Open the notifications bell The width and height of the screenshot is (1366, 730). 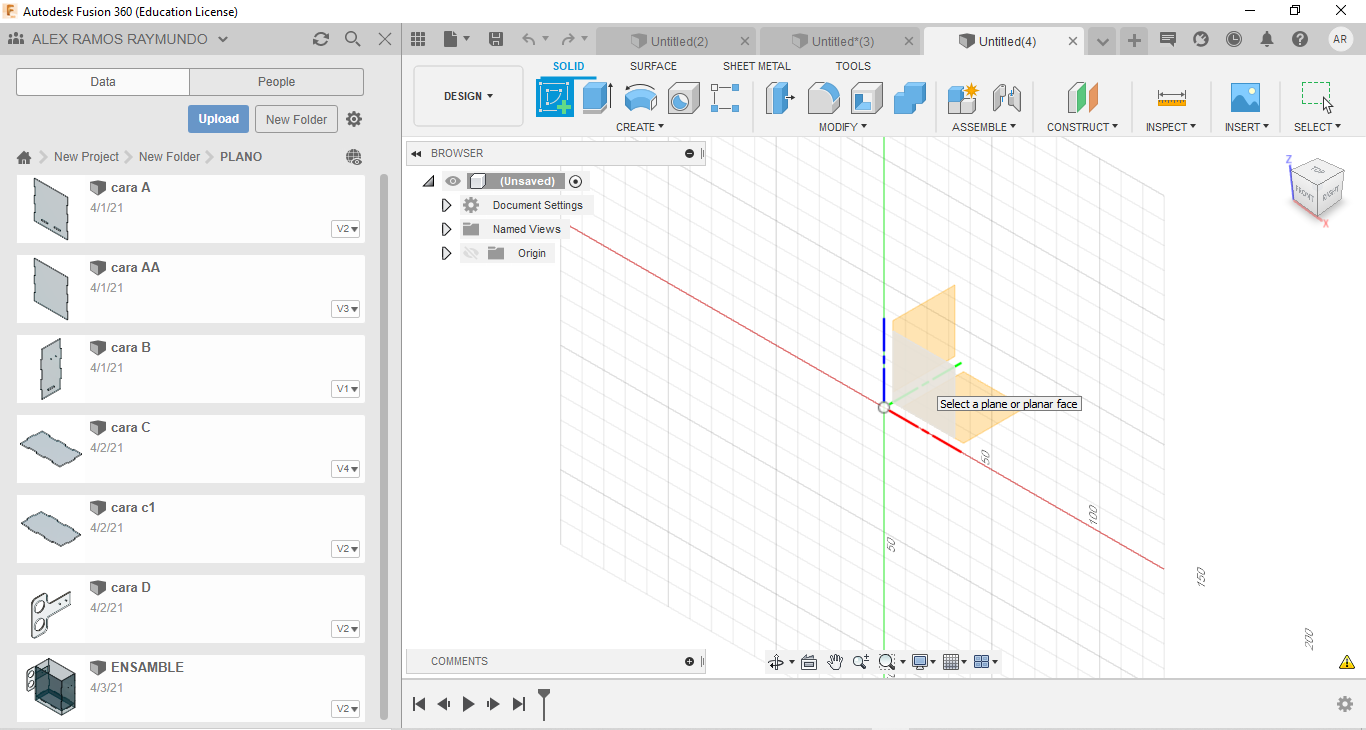coord(1267,39)
